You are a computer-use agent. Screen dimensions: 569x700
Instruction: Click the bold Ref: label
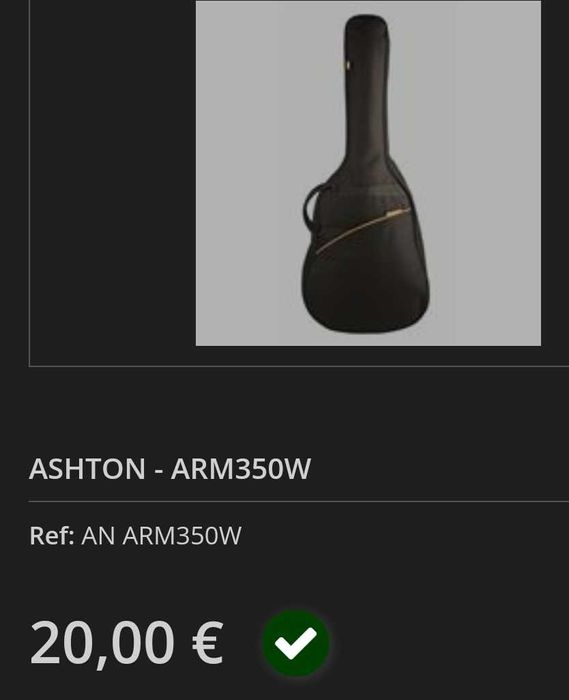(52, 536)
